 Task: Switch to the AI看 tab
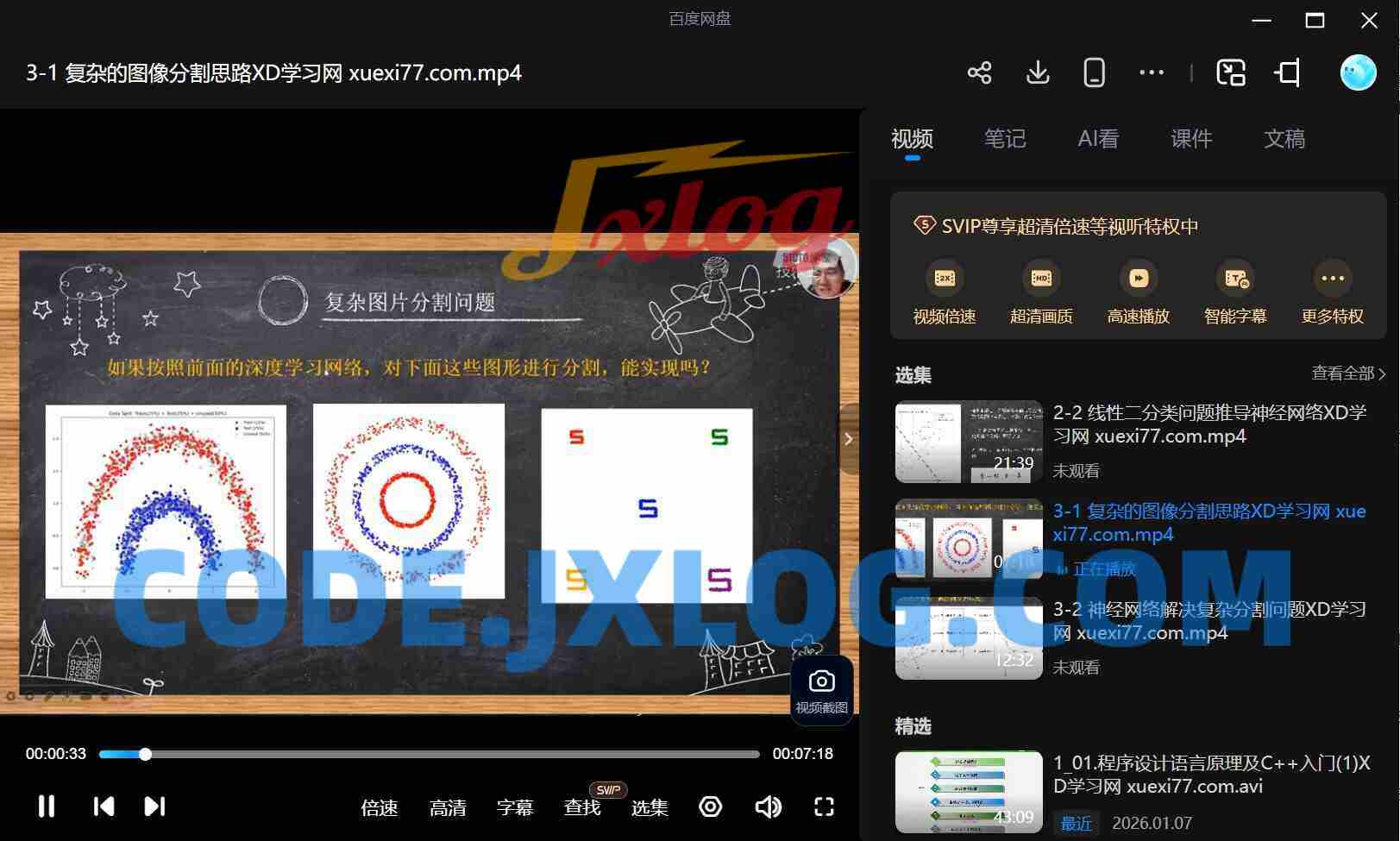coord(1098,138)
